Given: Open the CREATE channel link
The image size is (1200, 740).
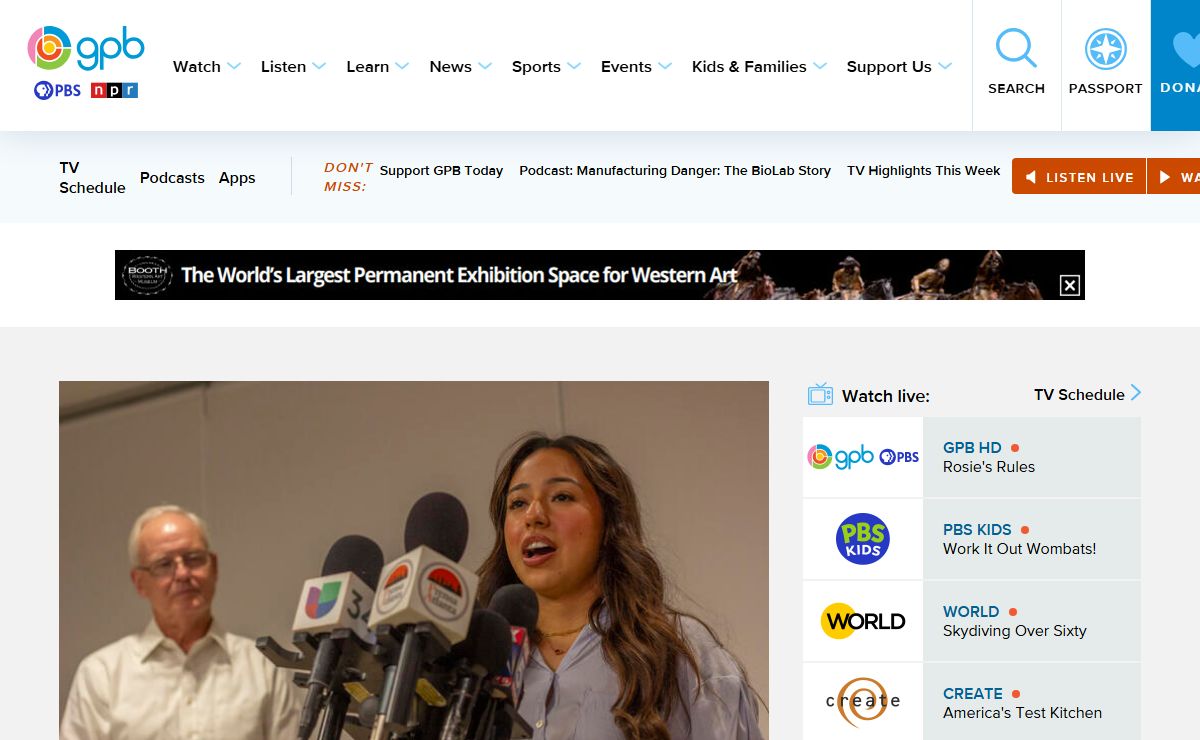Looking at the screenshot, I should coord(973,694).
